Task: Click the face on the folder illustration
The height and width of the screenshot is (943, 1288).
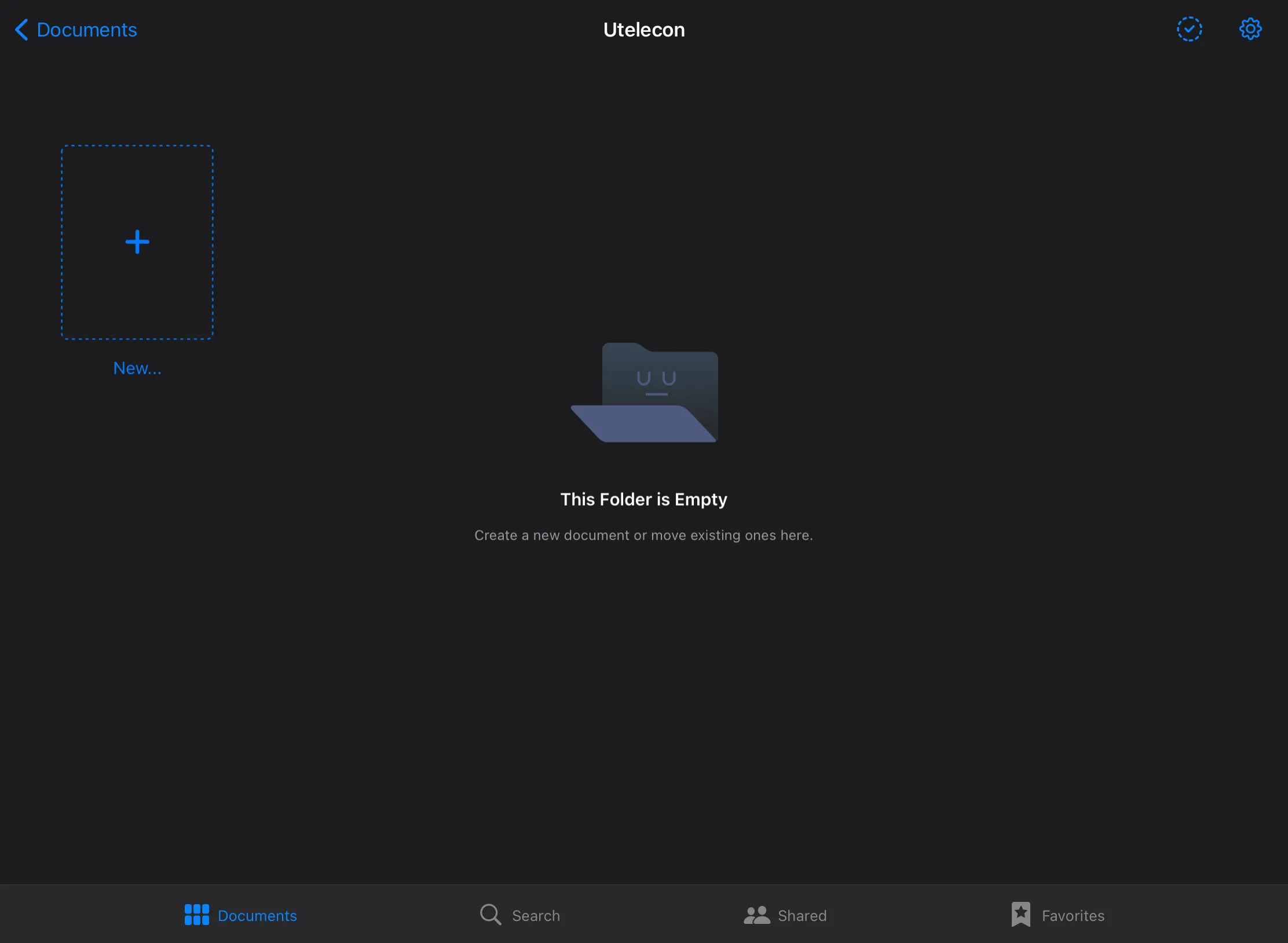Action: (656, 383)
